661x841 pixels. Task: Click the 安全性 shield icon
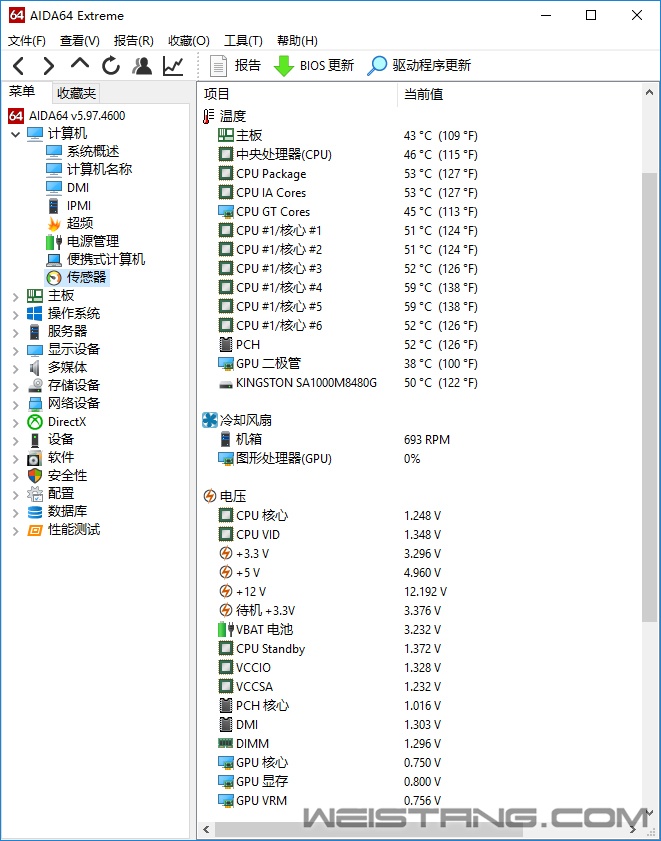(x=35, y=476)
